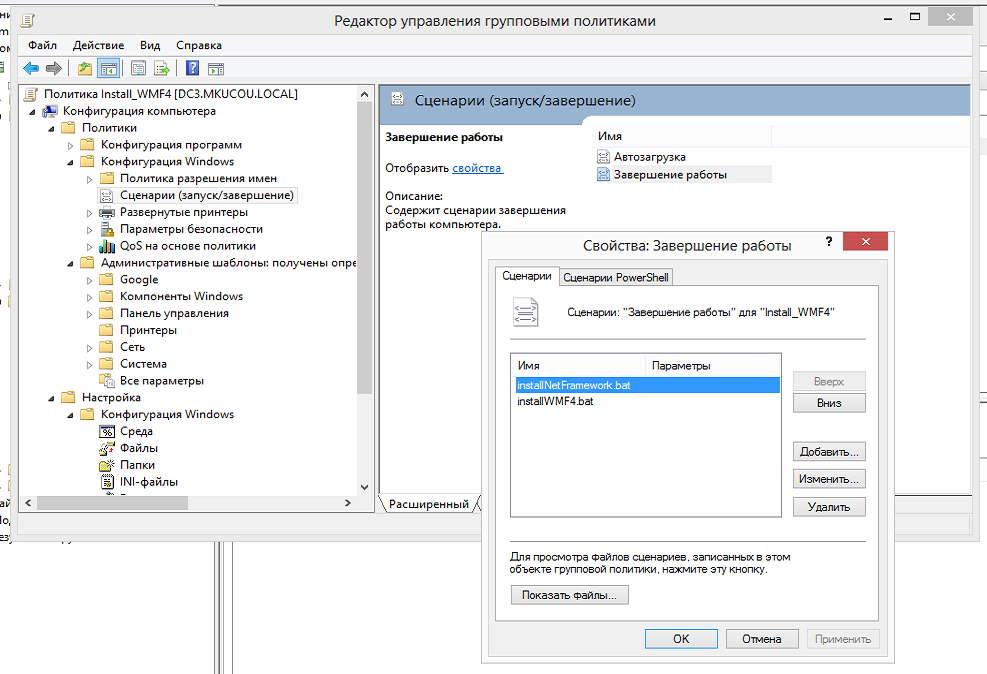
Task: Open help via blue question mark icon
Action: (x=192, y=69)
